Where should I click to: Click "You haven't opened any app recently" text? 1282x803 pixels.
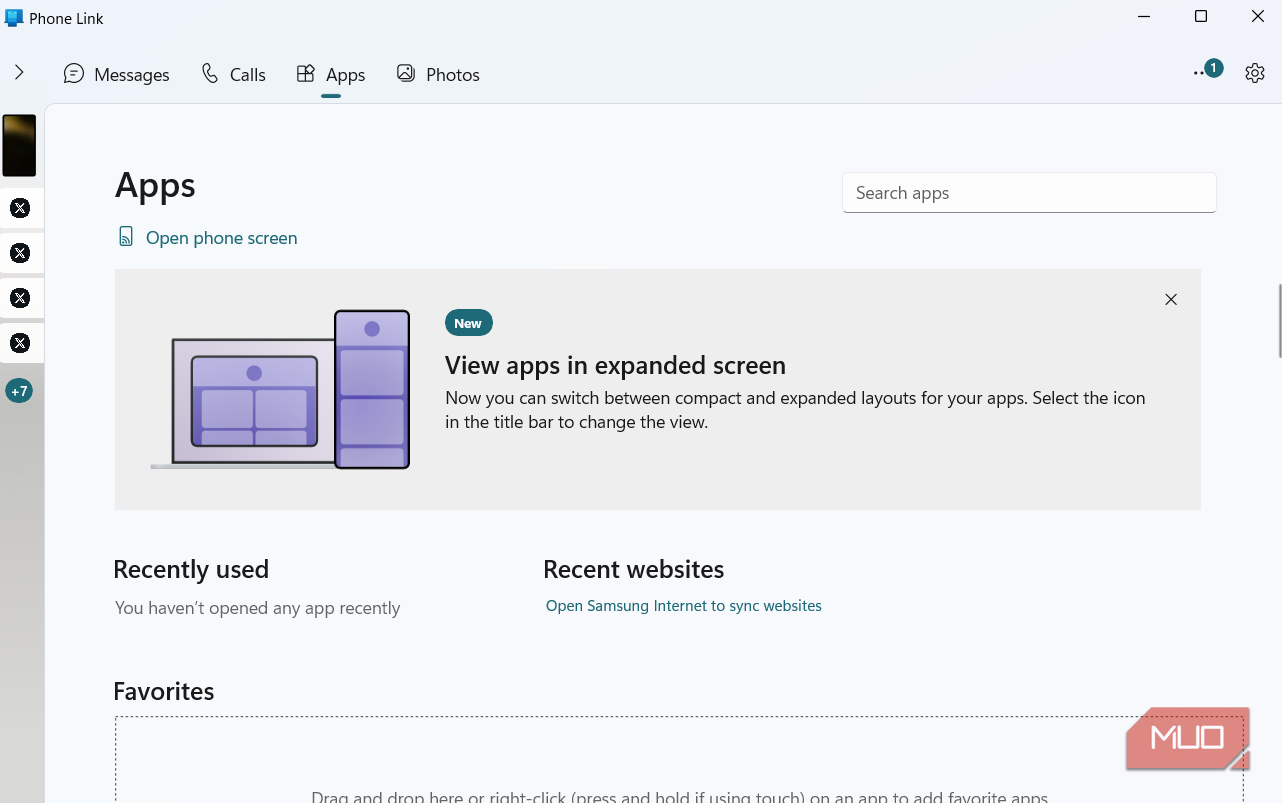point(257,608)
